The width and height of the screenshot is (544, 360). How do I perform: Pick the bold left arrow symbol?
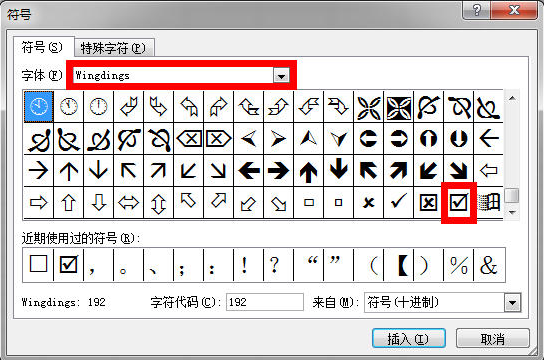click(248, 171)
